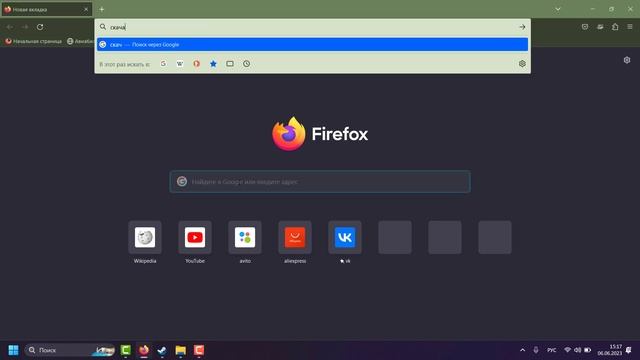This screenshot has height=360, width=640.
Task: Open the first empty shortcut tile
Action: pyautogui.click(x=395, y=238)
